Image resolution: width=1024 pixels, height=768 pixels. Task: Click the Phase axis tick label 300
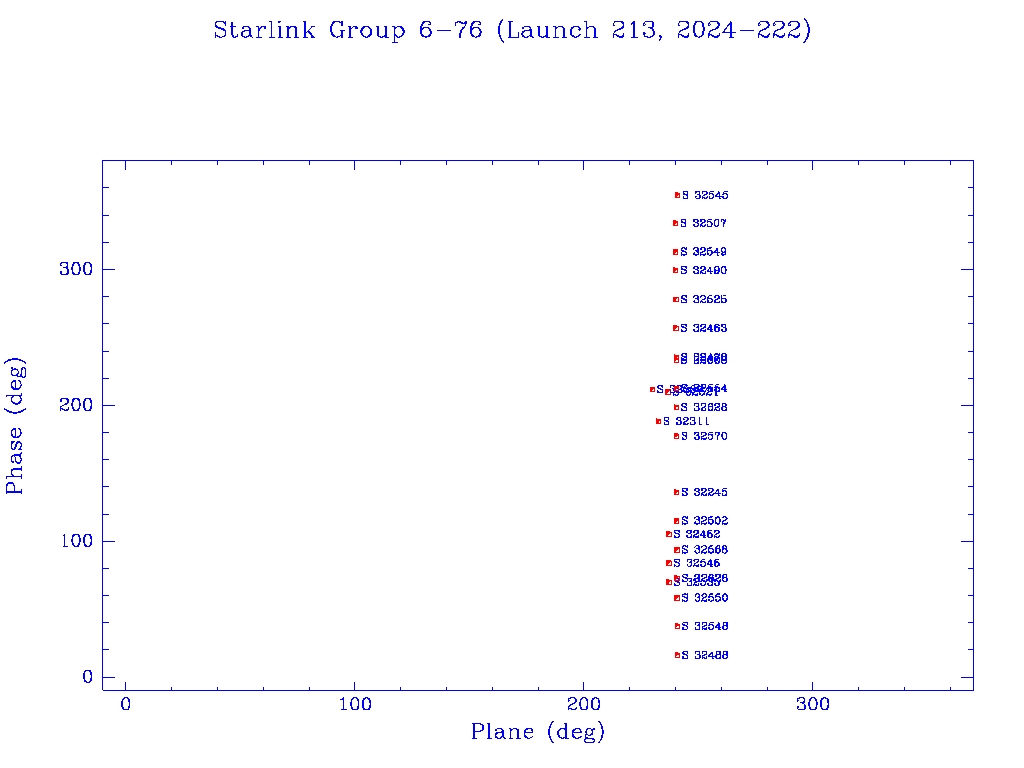point(76,269)
